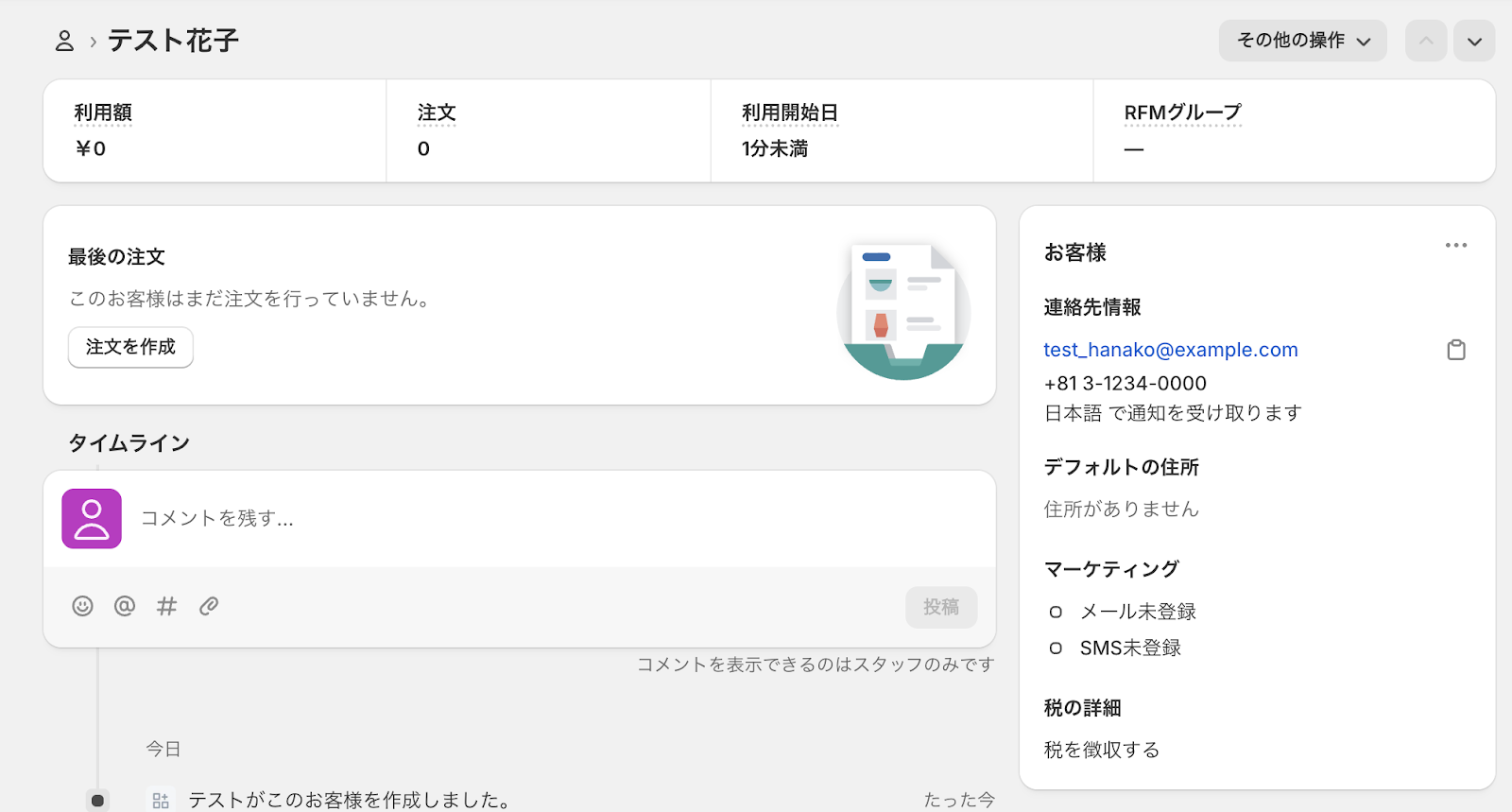Copy email address with clipboard icon
Image resolution: width=1512 pixels, height=812 pixels.
(1456, 350)
